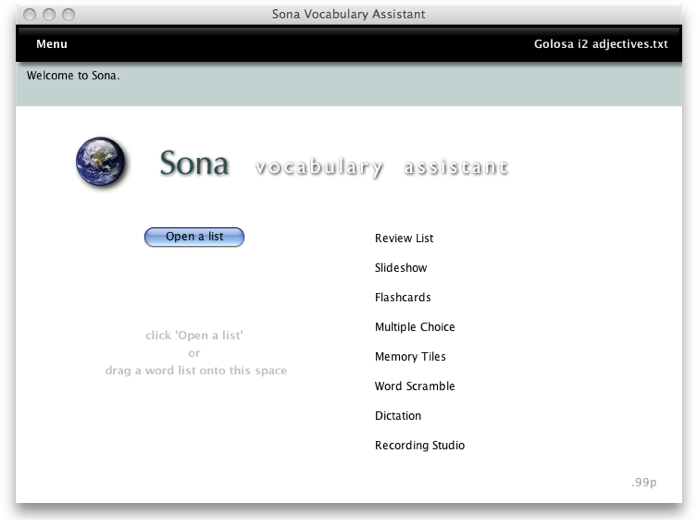The width and height of the screenshot is (700, 520).
Task: Click the Golosa i2 adjectives.txt filename
Action: pos(601,44)
